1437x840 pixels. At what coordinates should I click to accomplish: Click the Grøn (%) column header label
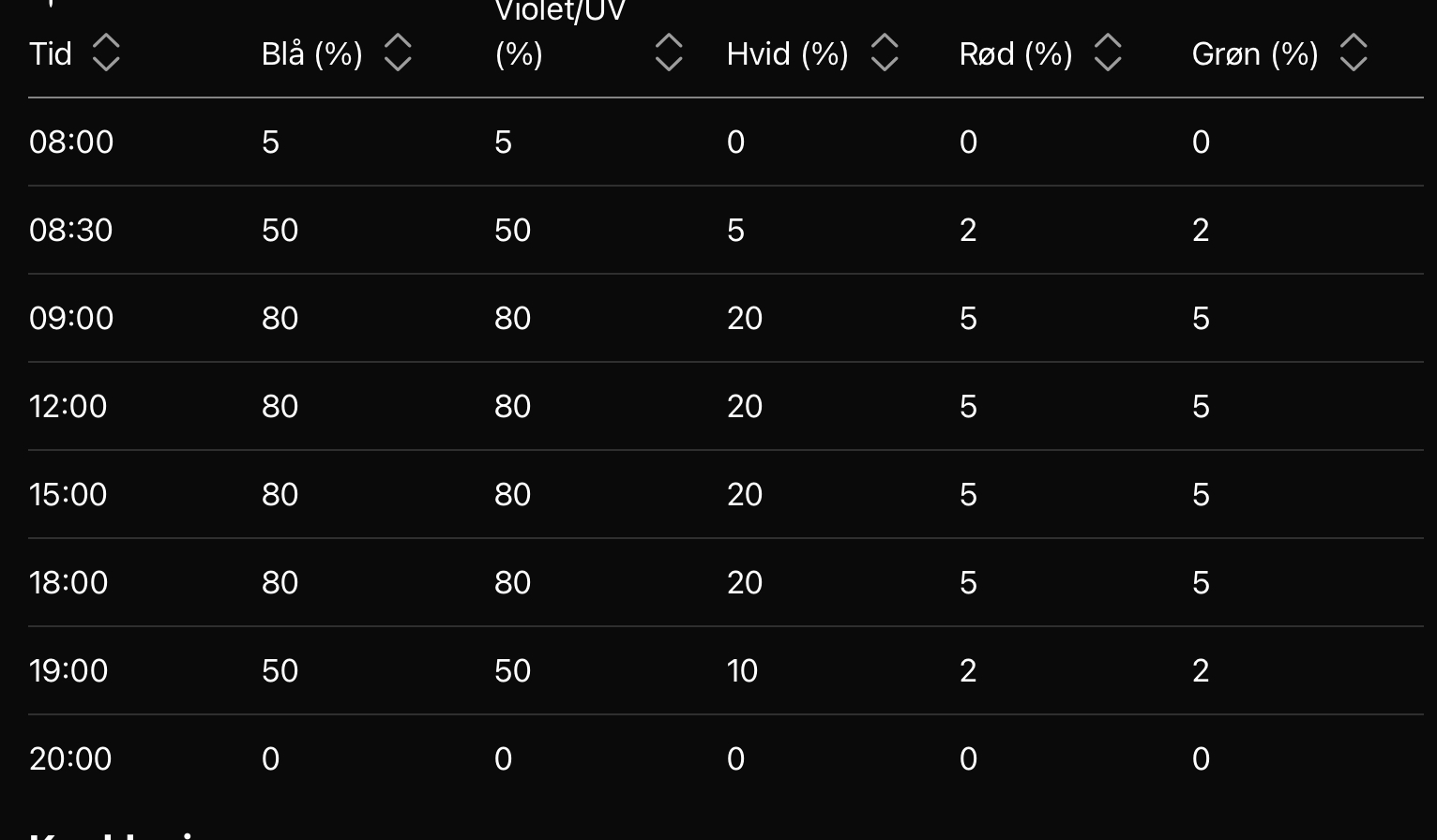tap(1254, 53)
